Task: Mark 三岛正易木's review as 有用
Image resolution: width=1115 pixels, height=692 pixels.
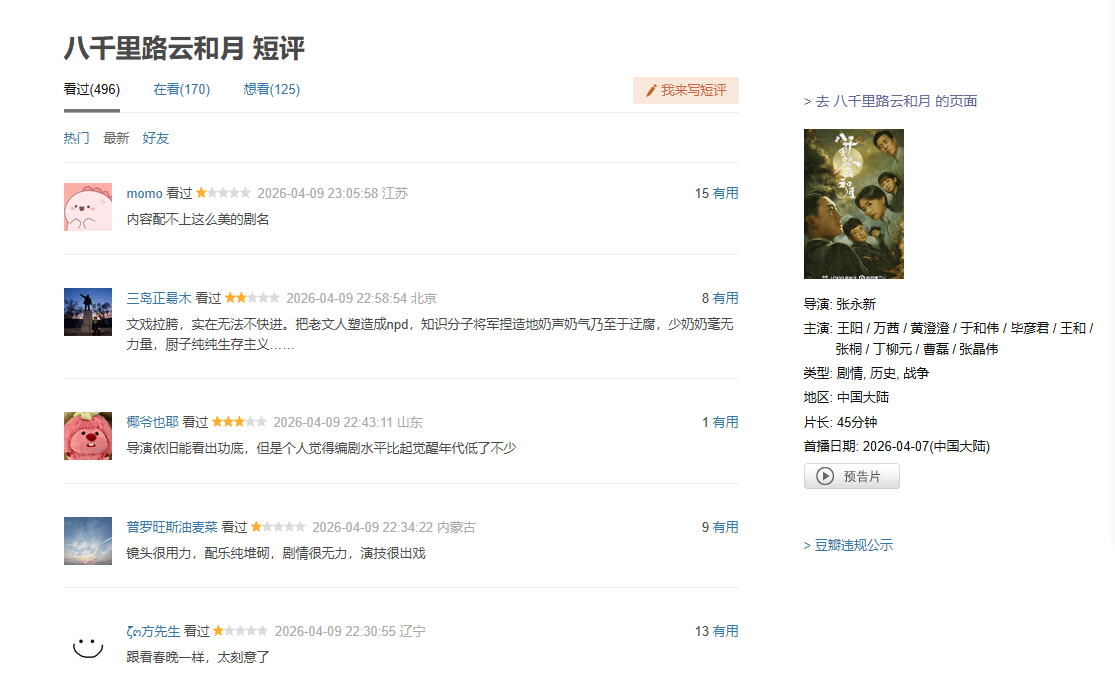Action: tap(725, 298)
